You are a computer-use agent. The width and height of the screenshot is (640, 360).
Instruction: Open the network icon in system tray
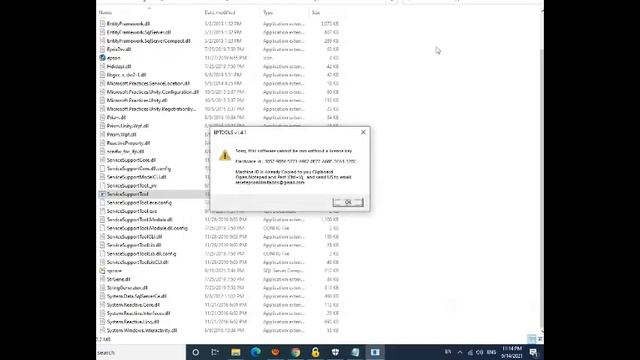coord(470,352)
